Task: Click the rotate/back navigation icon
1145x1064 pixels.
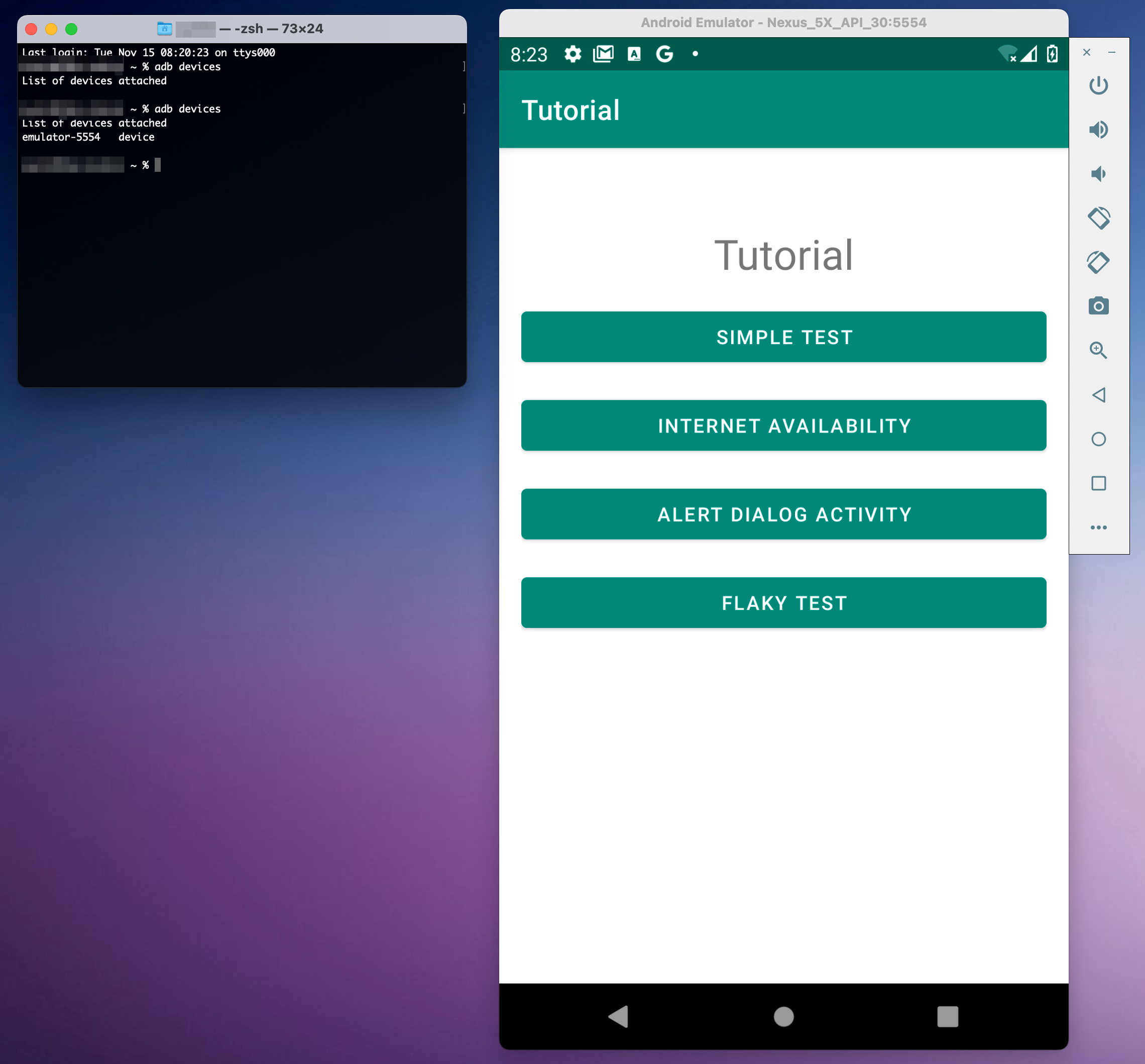Action: (1098, 394)
